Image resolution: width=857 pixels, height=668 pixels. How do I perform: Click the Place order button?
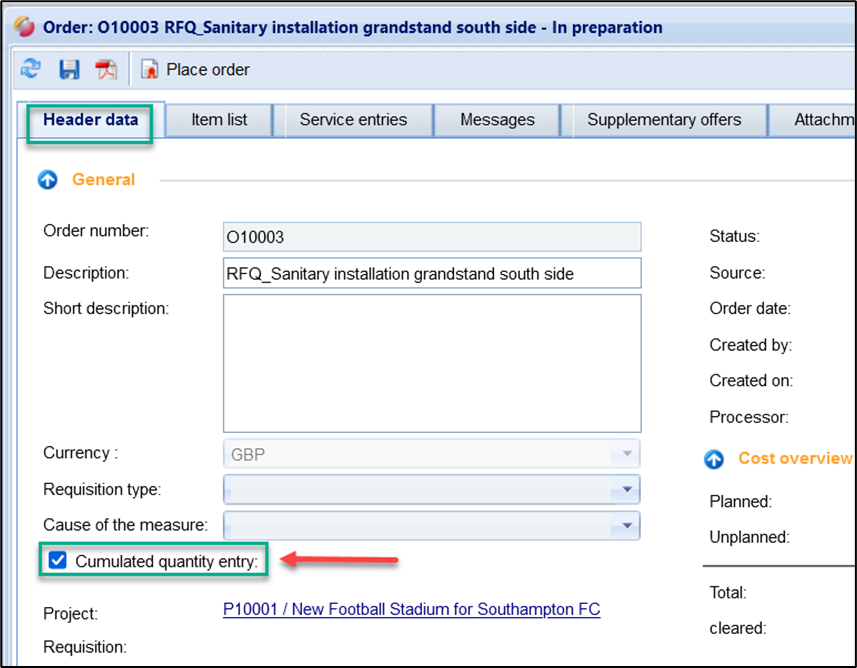(x=196, y=70)
